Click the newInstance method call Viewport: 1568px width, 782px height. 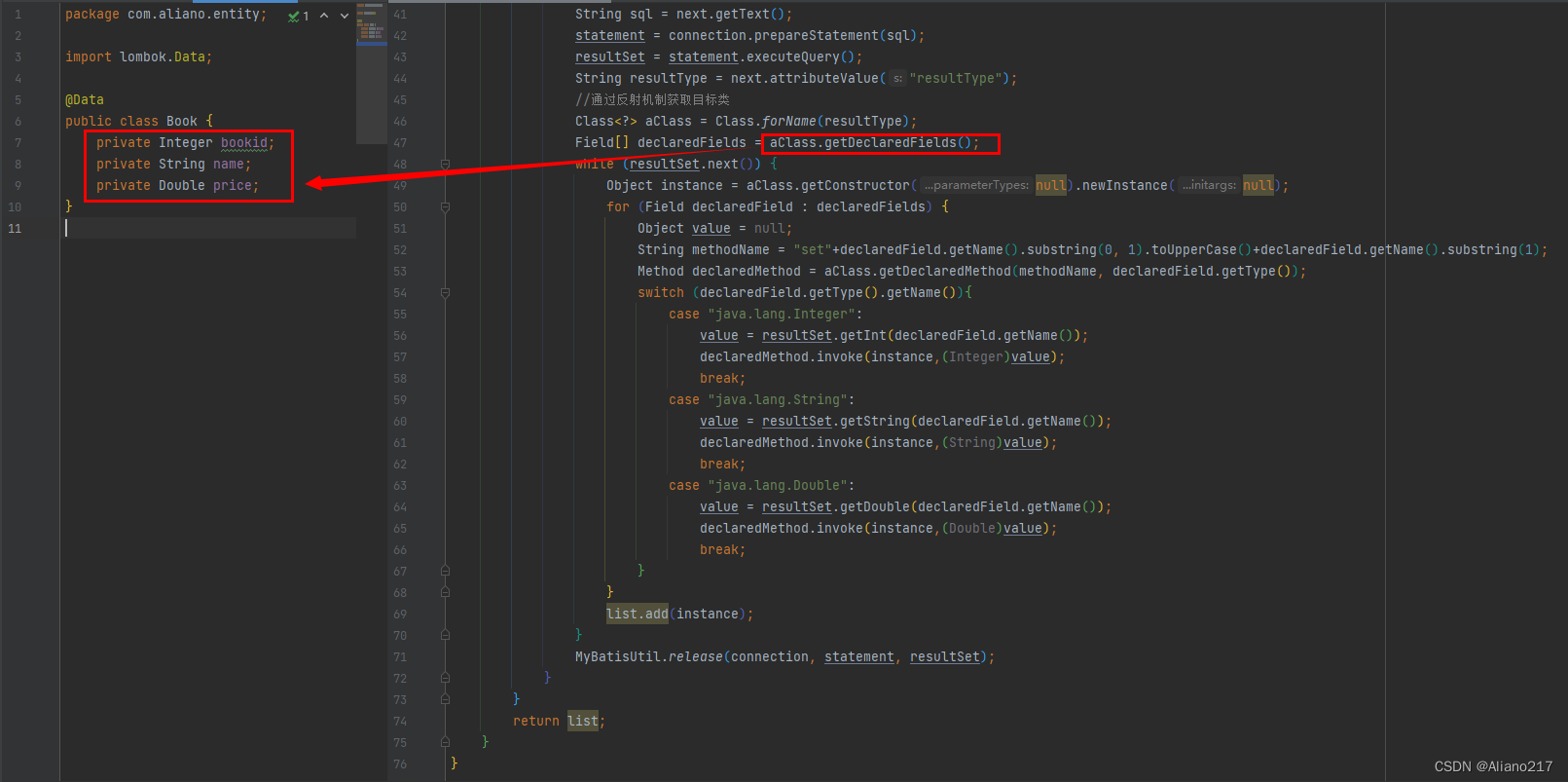click(1124, 185)
